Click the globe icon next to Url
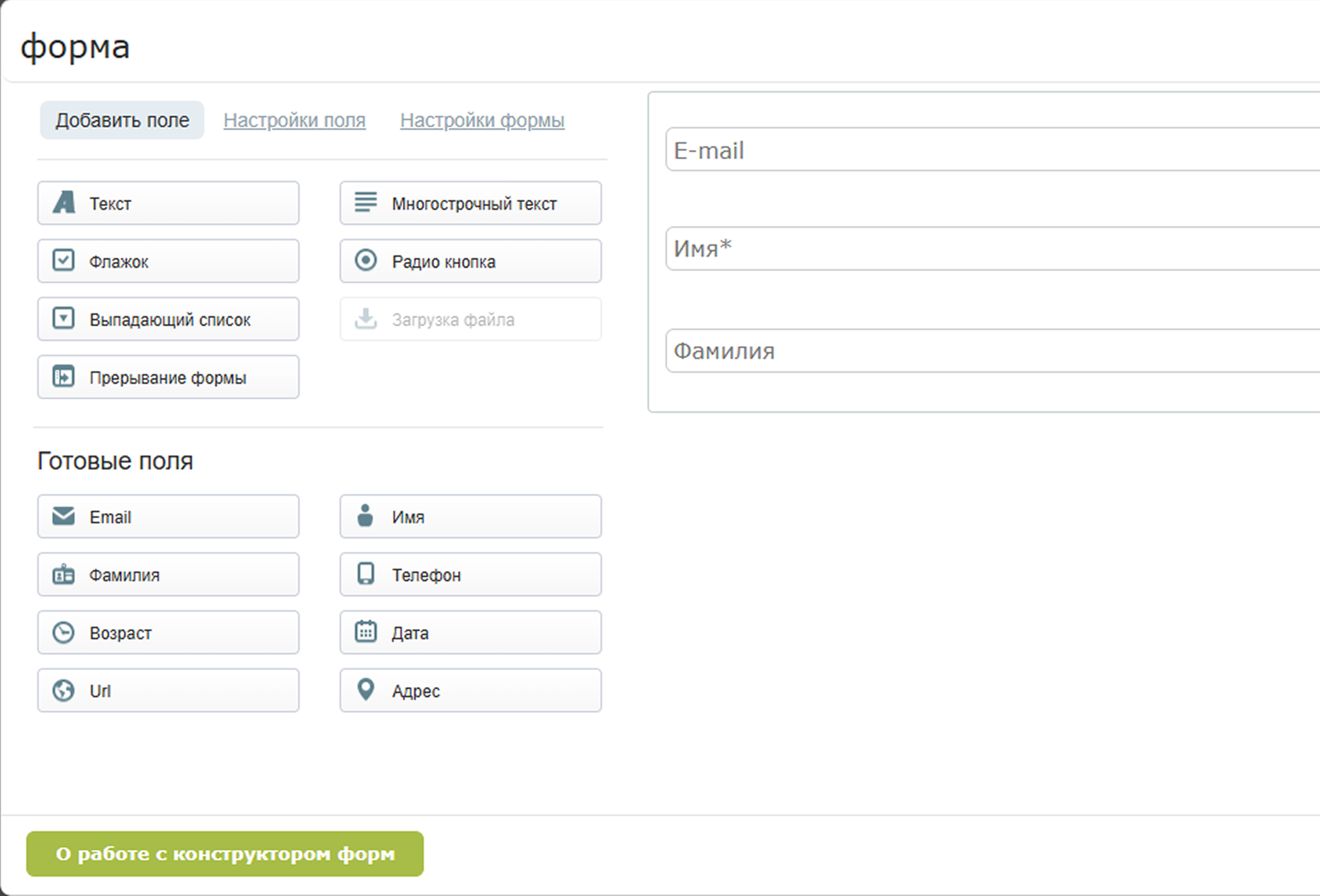 tap(64, 690)
